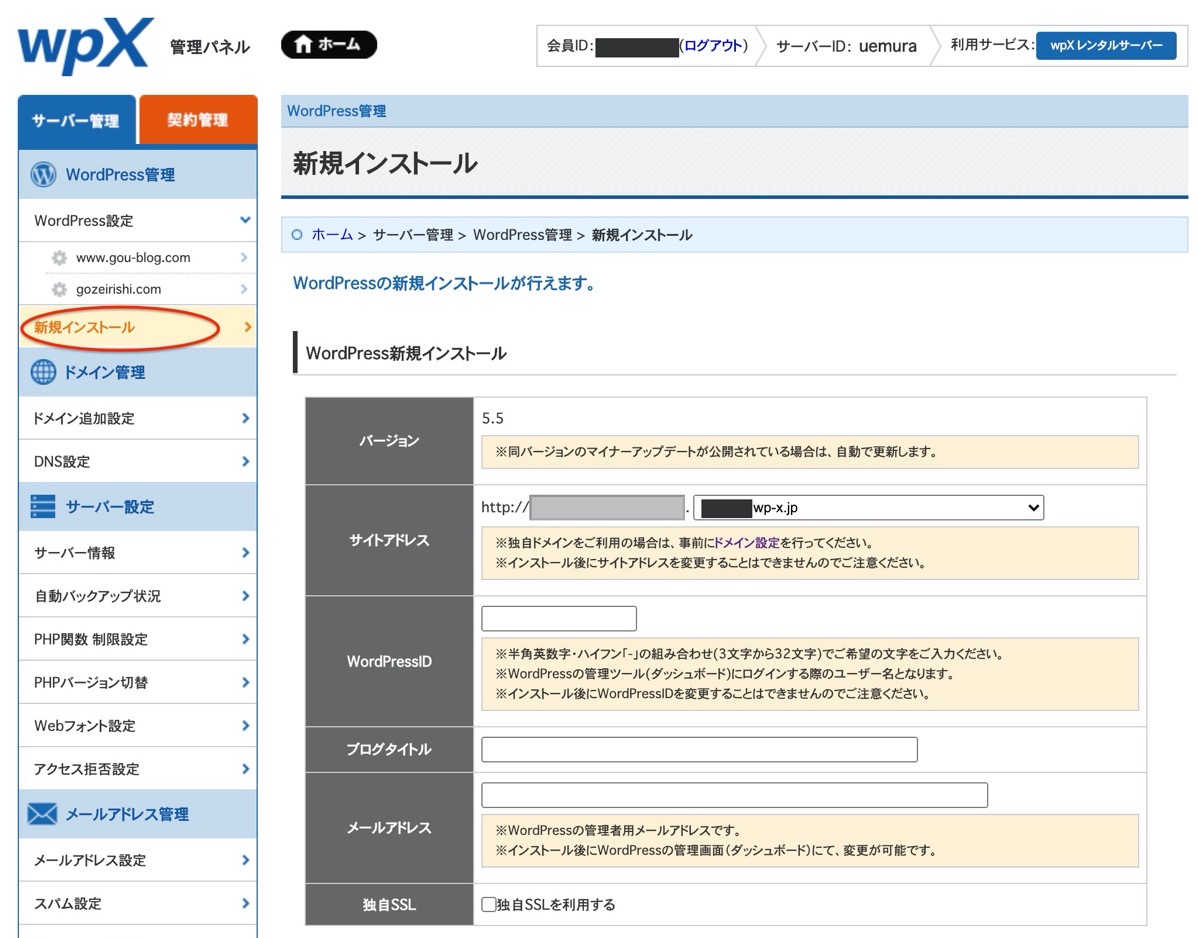Image resolution: width=1198 pixels, height=938 pixels.
Task: Collapse the WordPress設定 section chevron
Action: pos(244,220)
